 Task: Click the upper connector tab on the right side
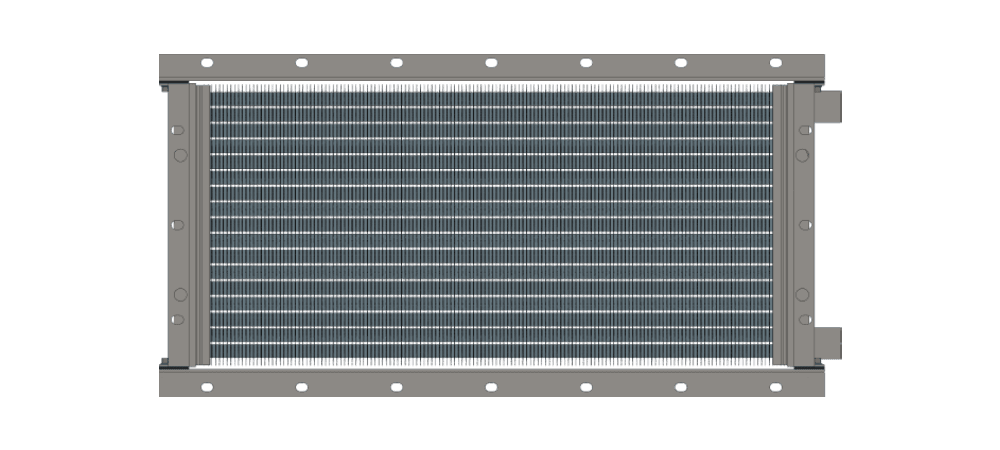pyautogui.click(x=828, y=106)
